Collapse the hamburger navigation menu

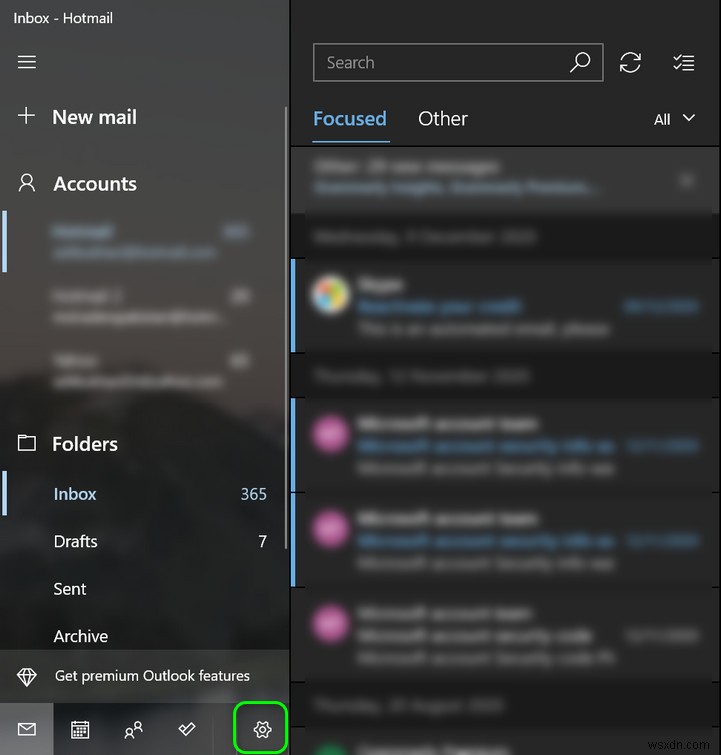[27, 62]
